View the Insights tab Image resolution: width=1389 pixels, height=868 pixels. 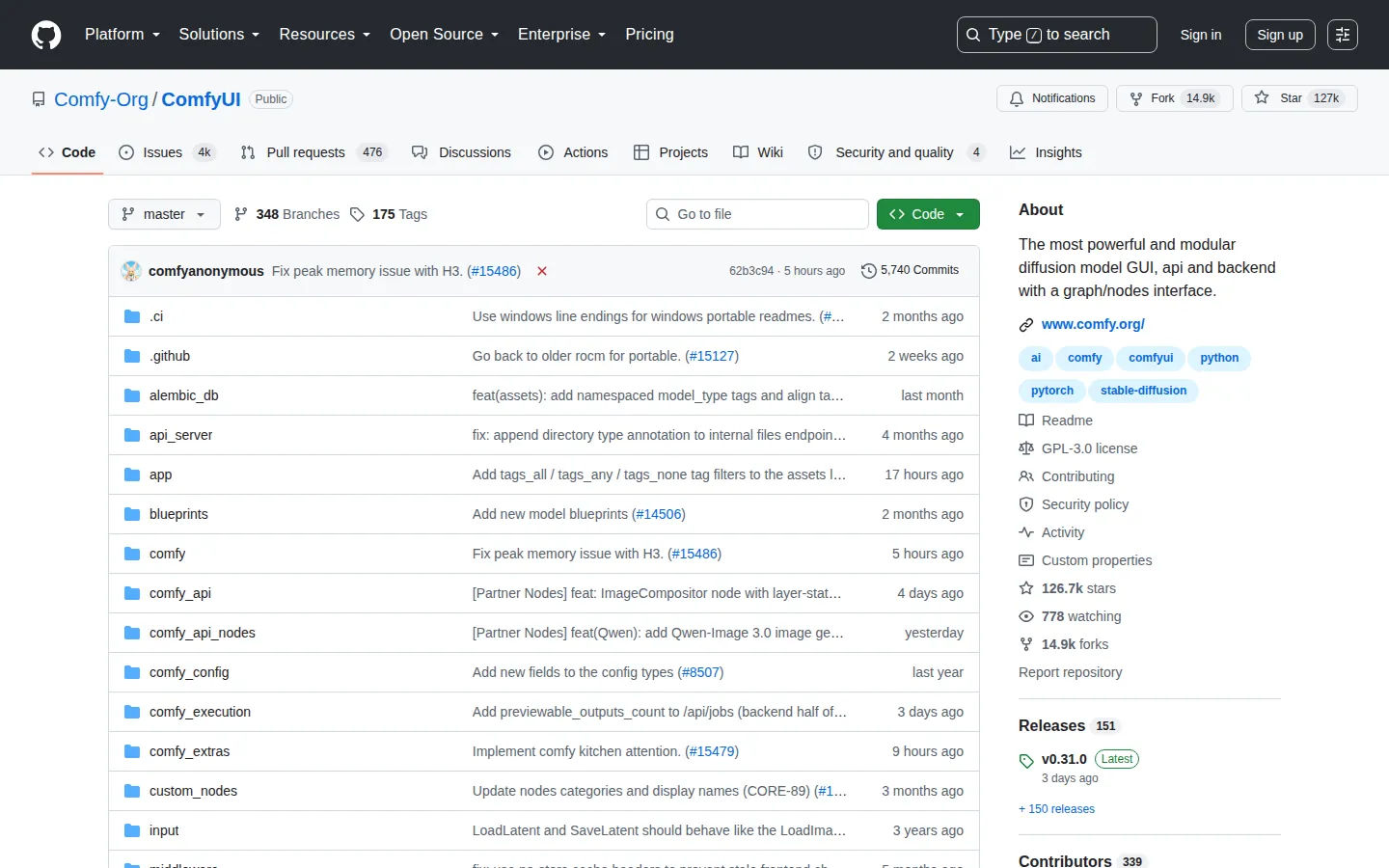(x=1046, y=152)
